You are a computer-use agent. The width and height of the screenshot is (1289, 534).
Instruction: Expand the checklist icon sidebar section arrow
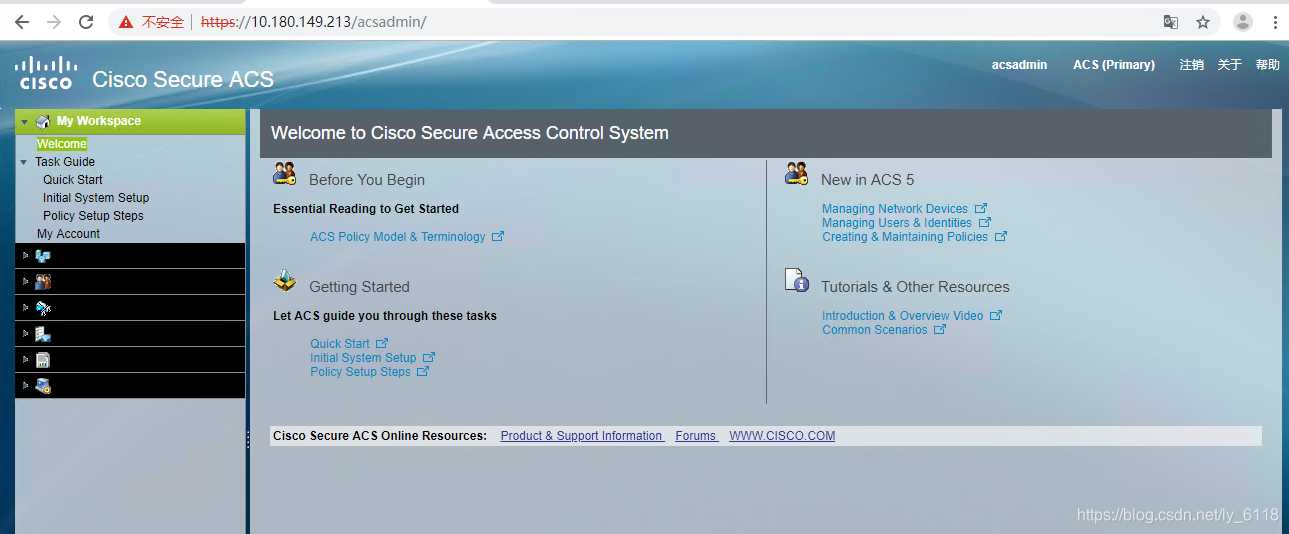click(x=25, y=334)
